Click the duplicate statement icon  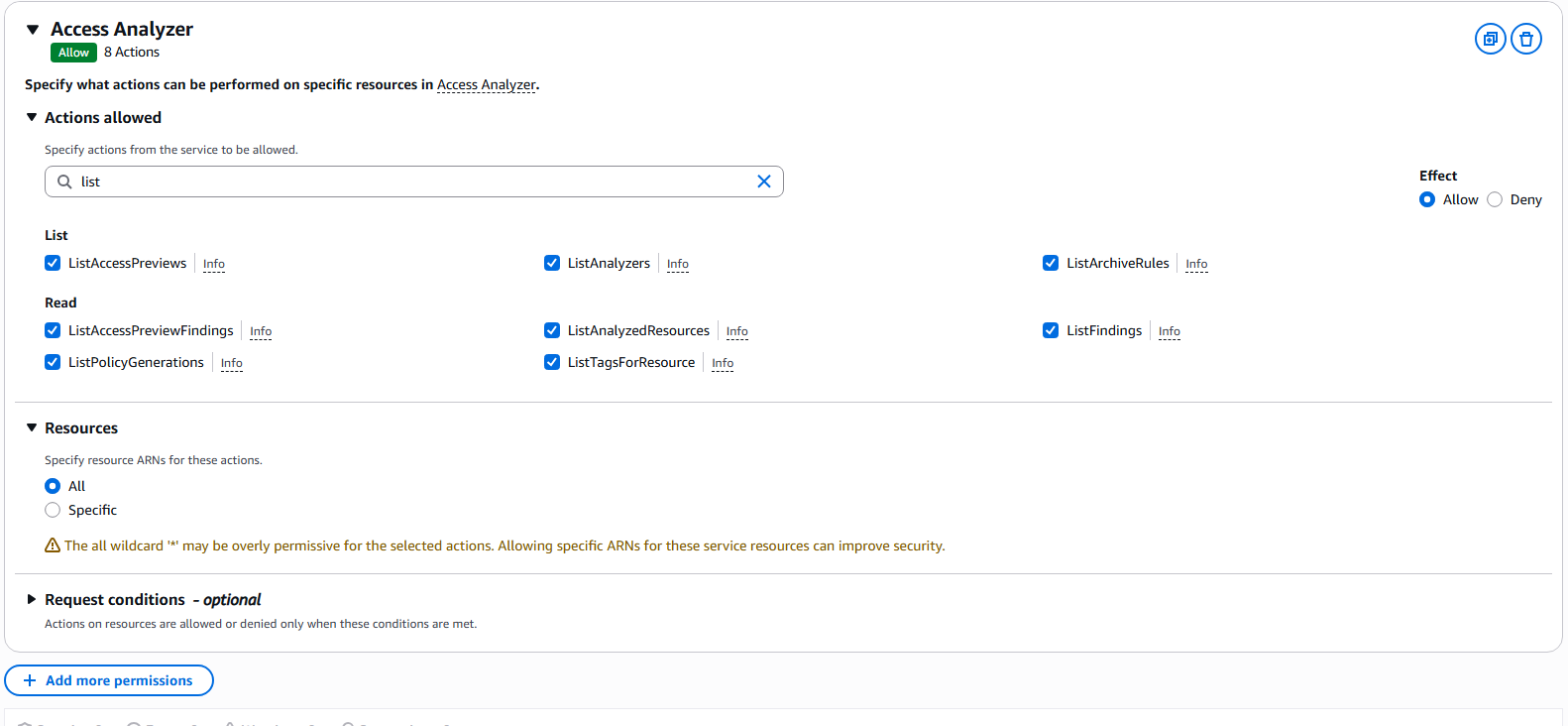point(1490,39)
